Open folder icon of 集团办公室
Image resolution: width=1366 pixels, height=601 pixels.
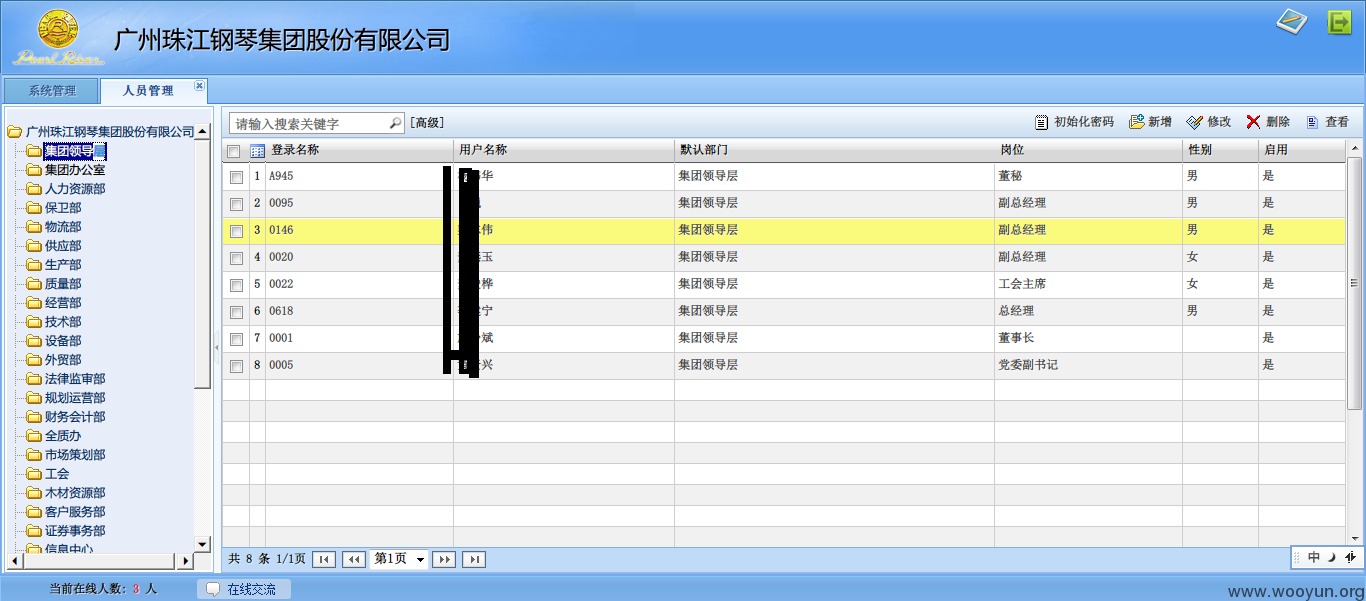pos(34,170)
